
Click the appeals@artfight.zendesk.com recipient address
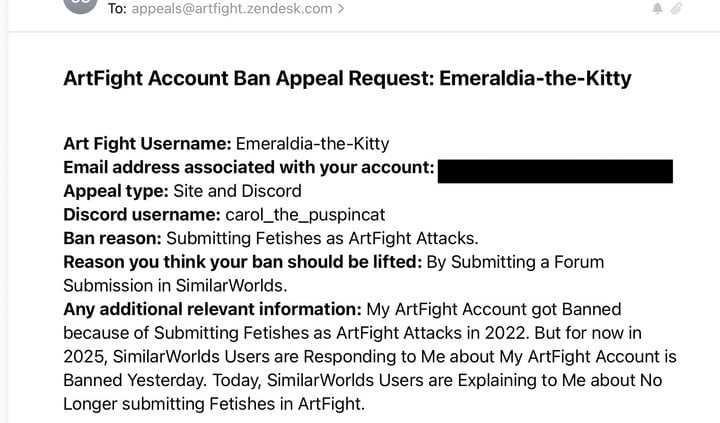tap(231, 8)
